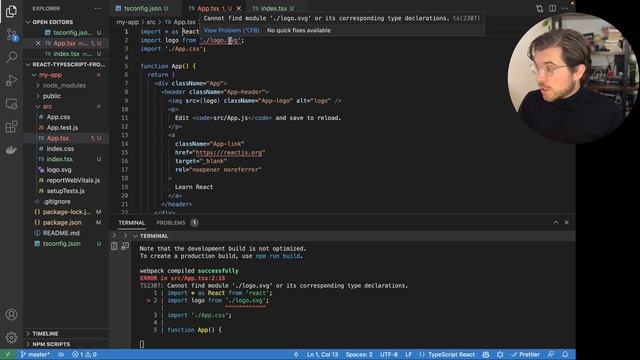The height and width of the screenshot is (360, 640).
Task: Click Ln 1, Col 13 position
Action: point(322,354)
